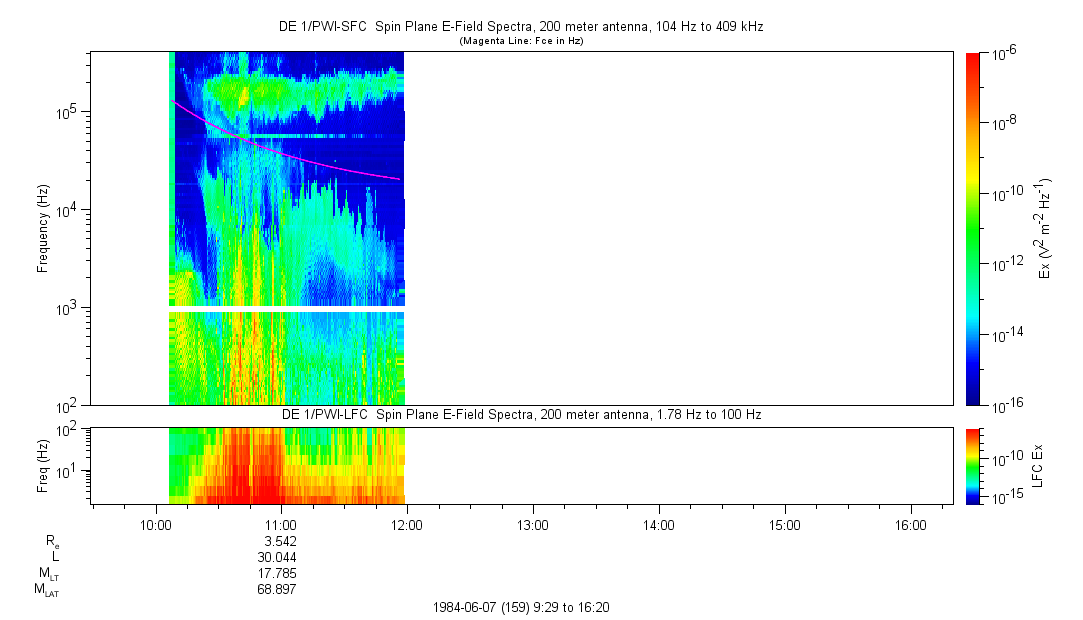The image size is (1083, 620).
Task: Select the "Magenta Line: Fce in Hz" subtitle
Action: [520, 41]
